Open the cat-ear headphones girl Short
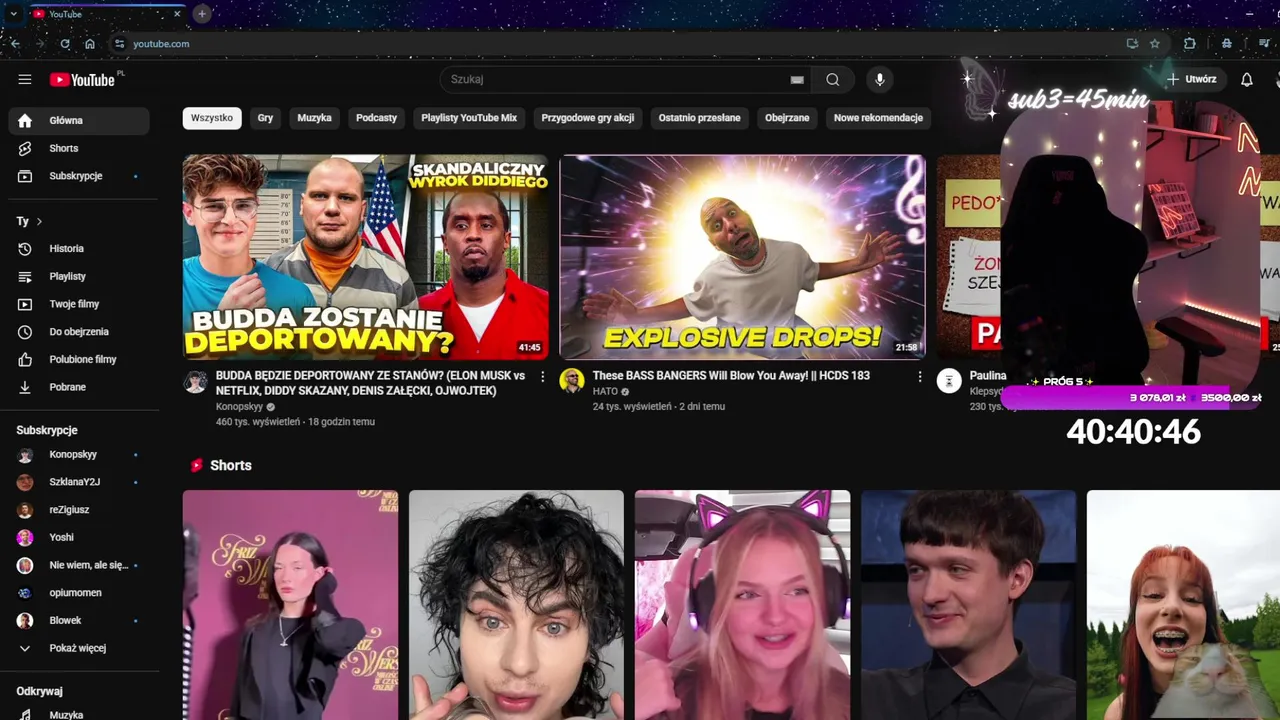The width and height of the screenshot is (1280, 720). click(742, 605)
